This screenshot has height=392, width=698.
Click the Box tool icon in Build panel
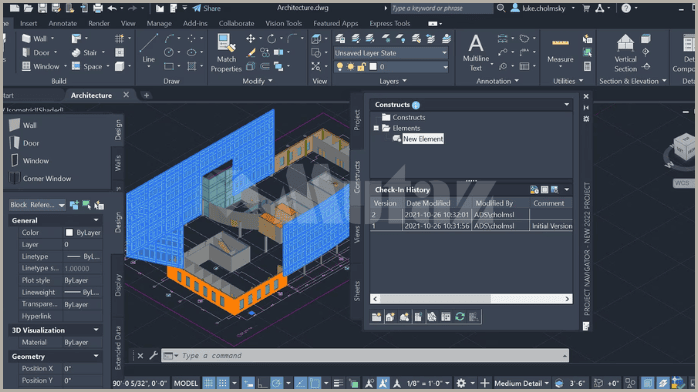119,66
